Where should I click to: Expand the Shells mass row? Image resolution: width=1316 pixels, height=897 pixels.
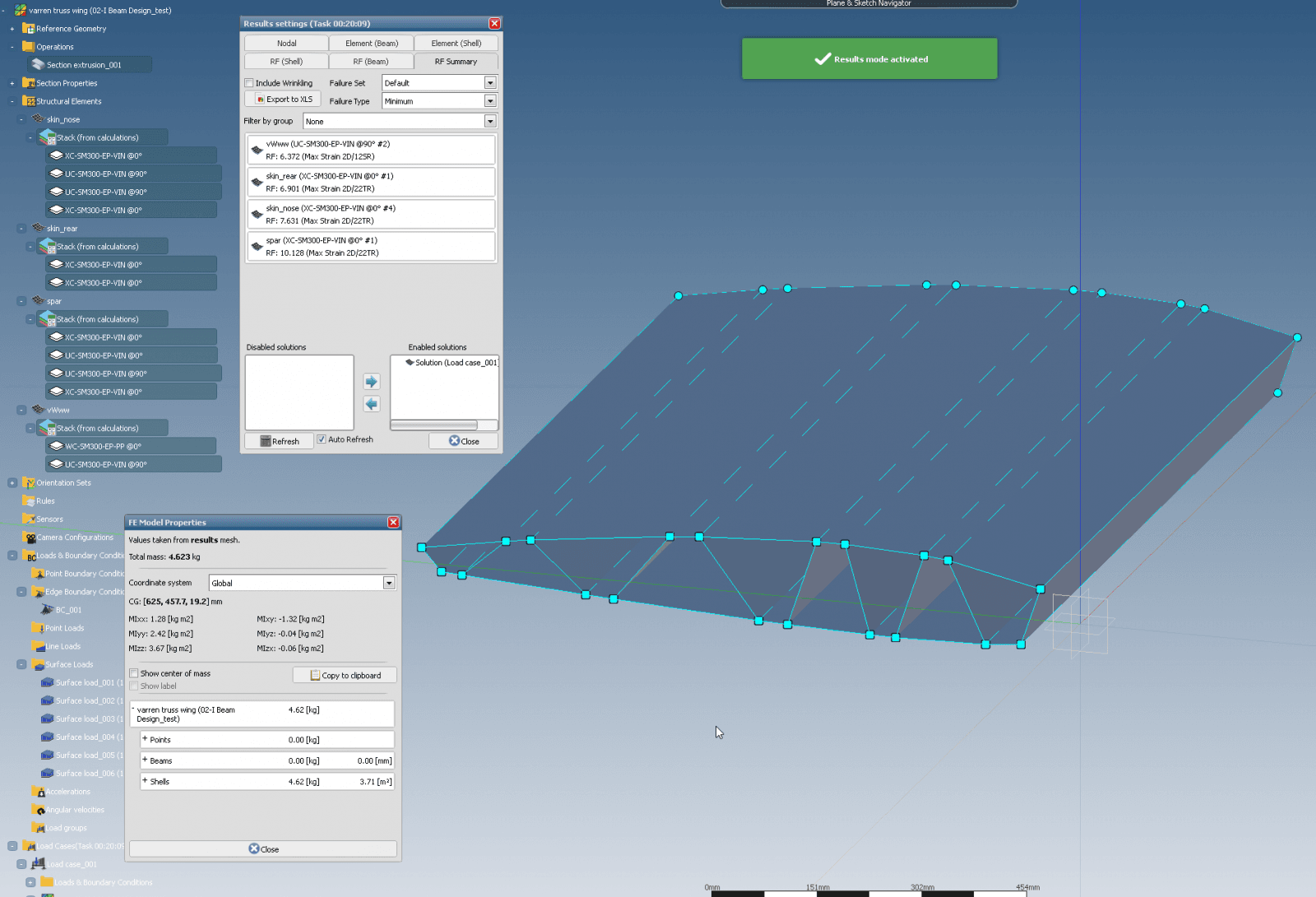click(145, 780)
